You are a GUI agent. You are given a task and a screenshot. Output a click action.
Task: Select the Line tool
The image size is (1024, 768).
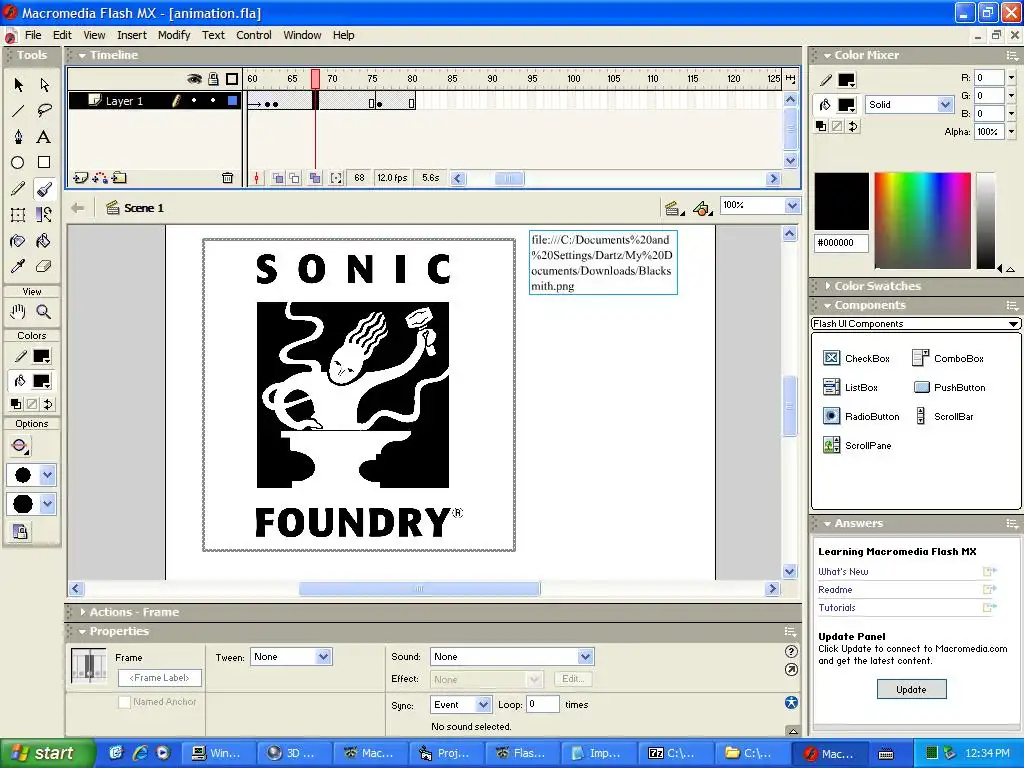coord(18,110)
